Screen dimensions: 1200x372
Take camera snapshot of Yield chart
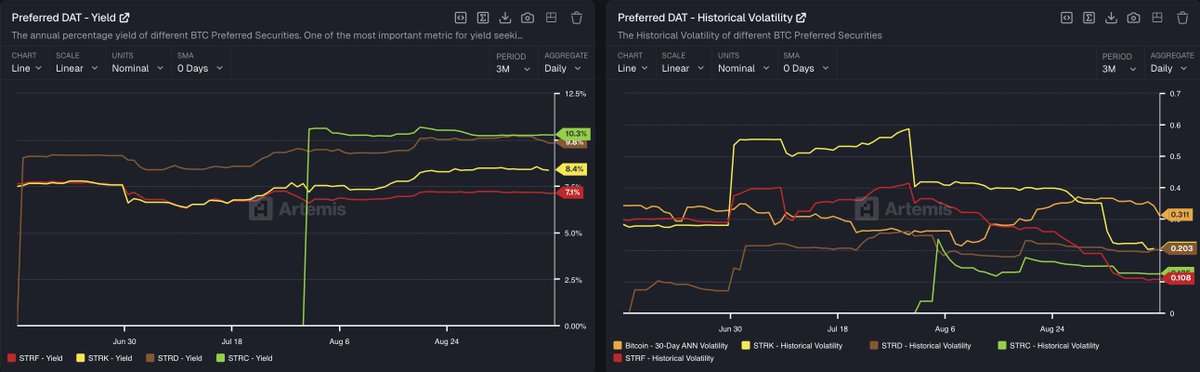pos(528,17)
